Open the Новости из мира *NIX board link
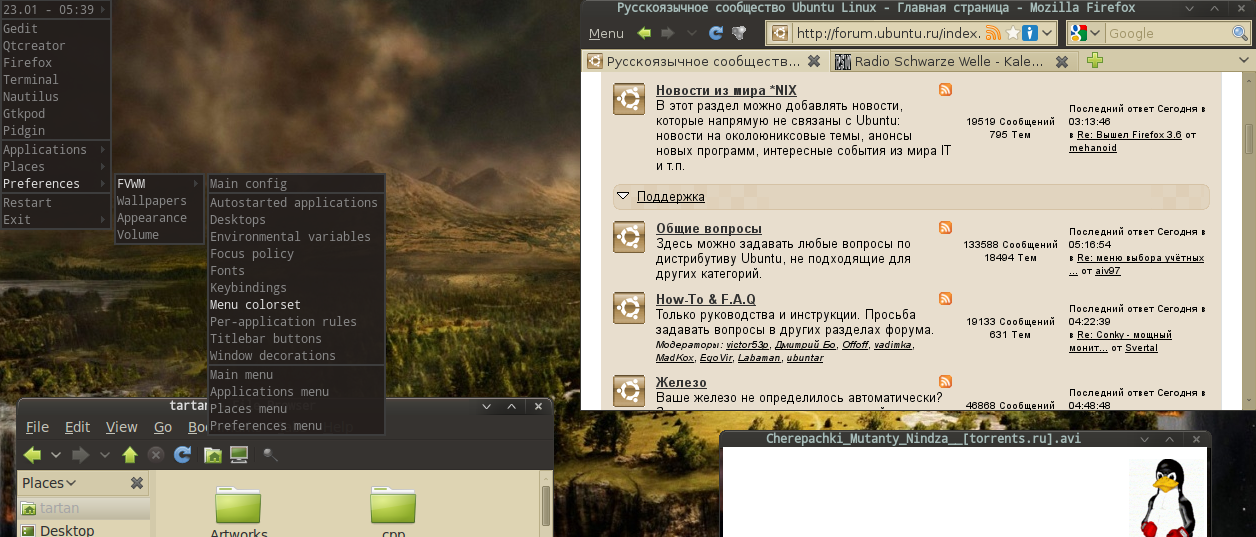 [726, 91]
